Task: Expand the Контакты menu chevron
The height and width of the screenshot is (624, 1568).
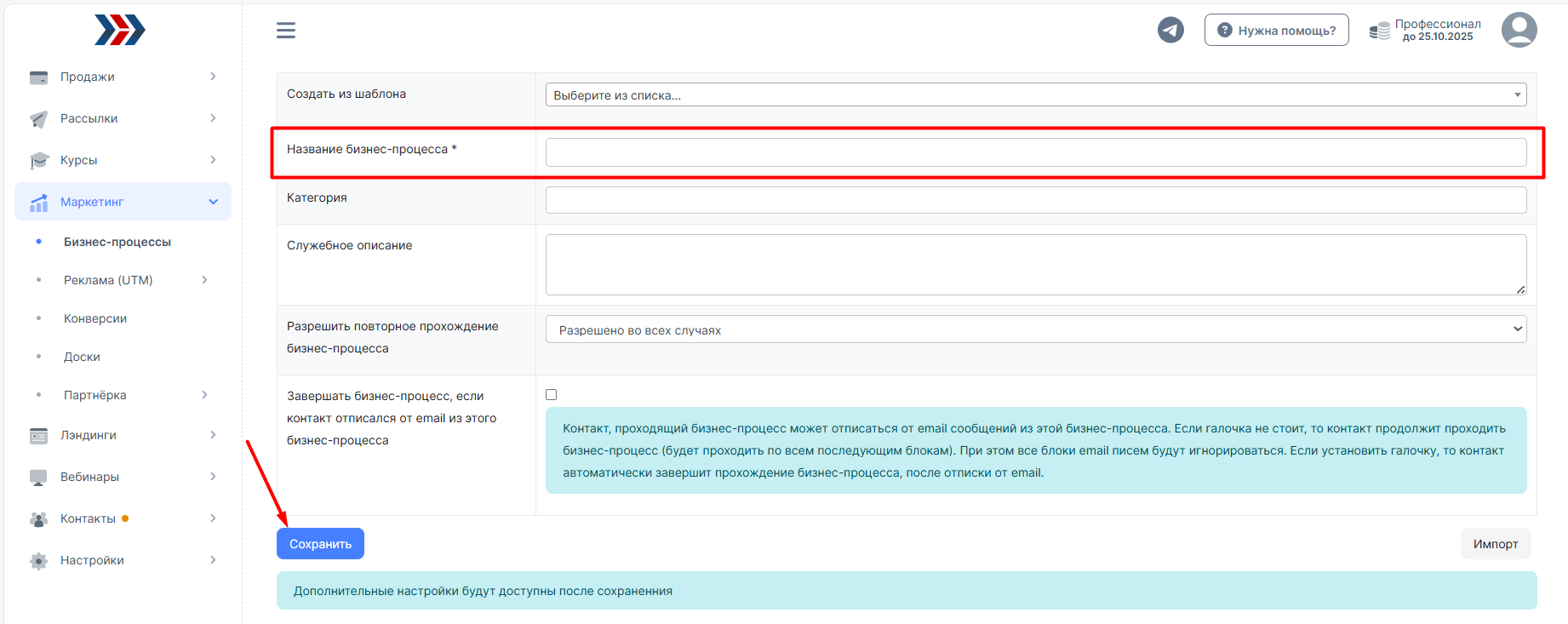Action: 213,518
